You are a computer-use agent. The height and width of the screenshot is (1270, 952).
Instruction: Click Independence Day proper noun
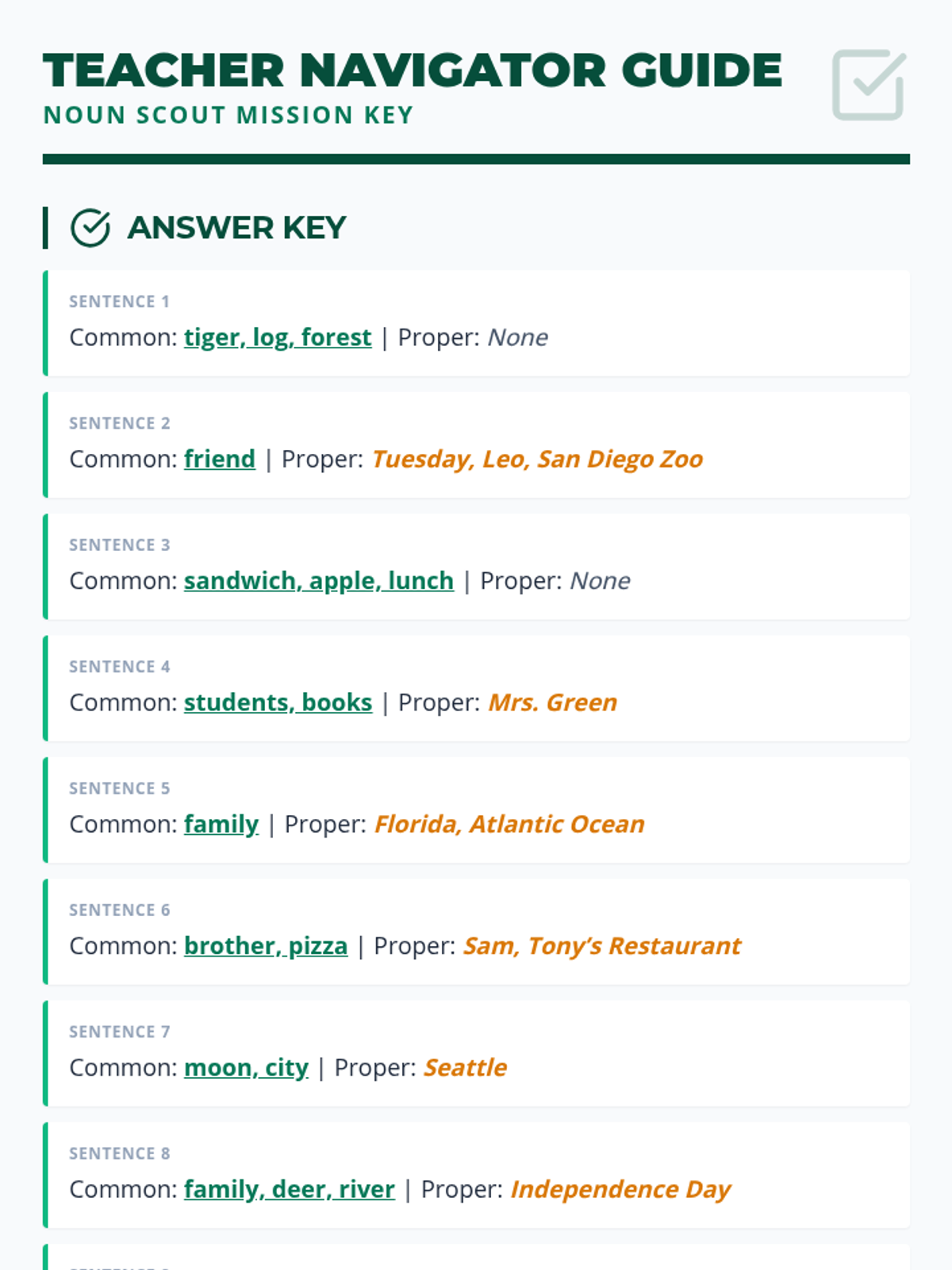click(620, 1190)
